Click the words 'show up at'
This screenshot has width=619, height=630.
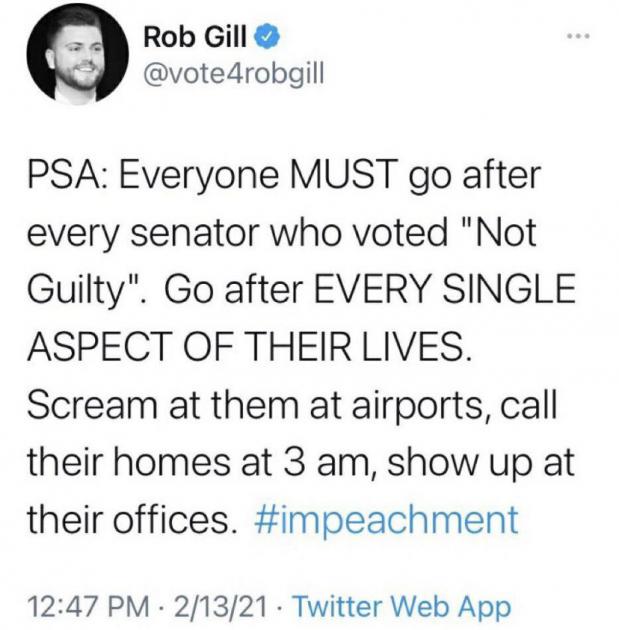click(x=481, y=464)
